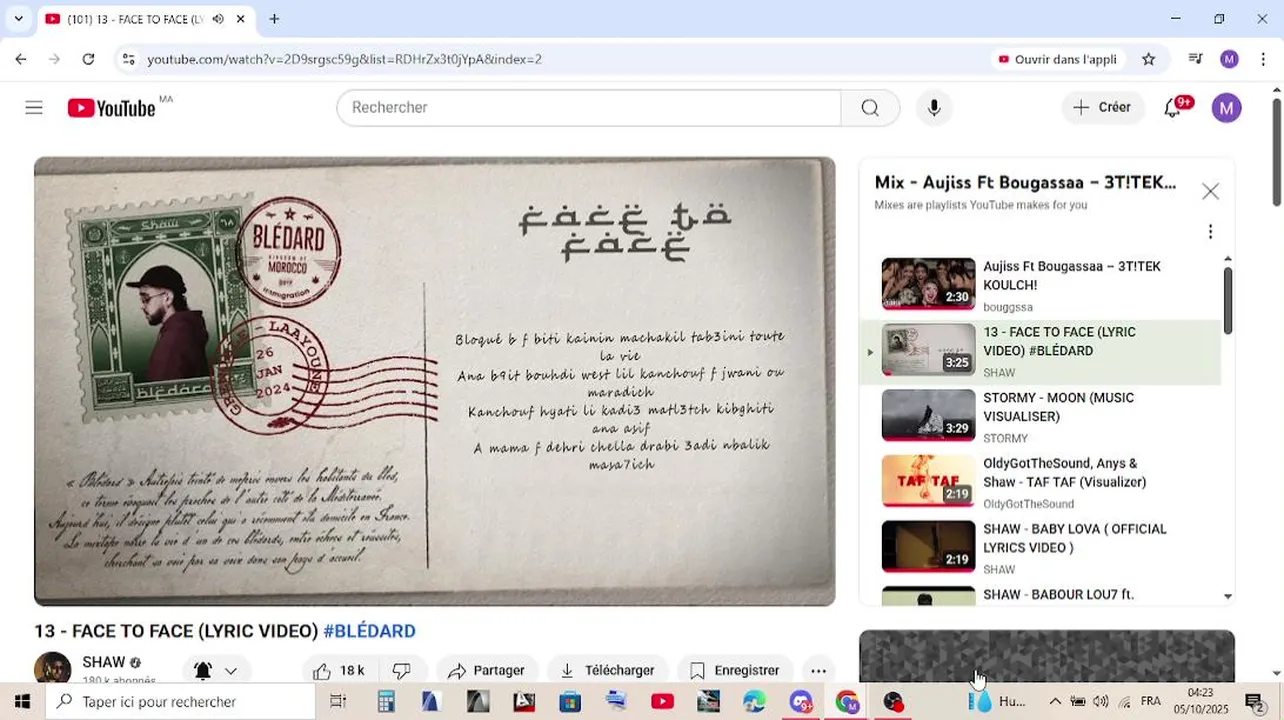The height and width of the screenshot is (720, 1284).
Task: Like the video with thumbs up
Action: (338, 671)
